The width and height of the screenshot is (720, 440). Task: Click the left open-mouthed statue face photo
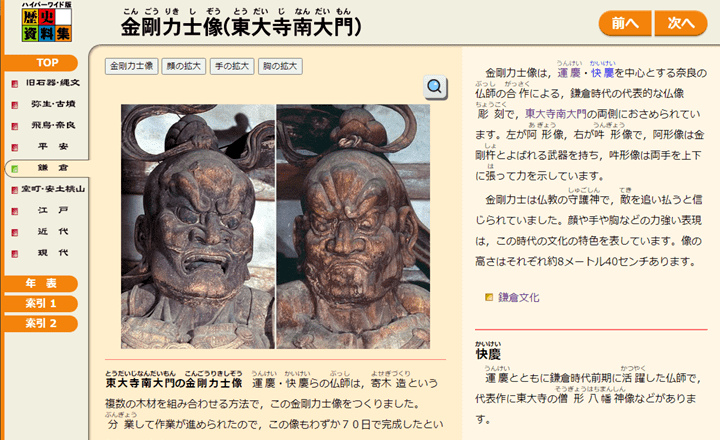[198, 226]
